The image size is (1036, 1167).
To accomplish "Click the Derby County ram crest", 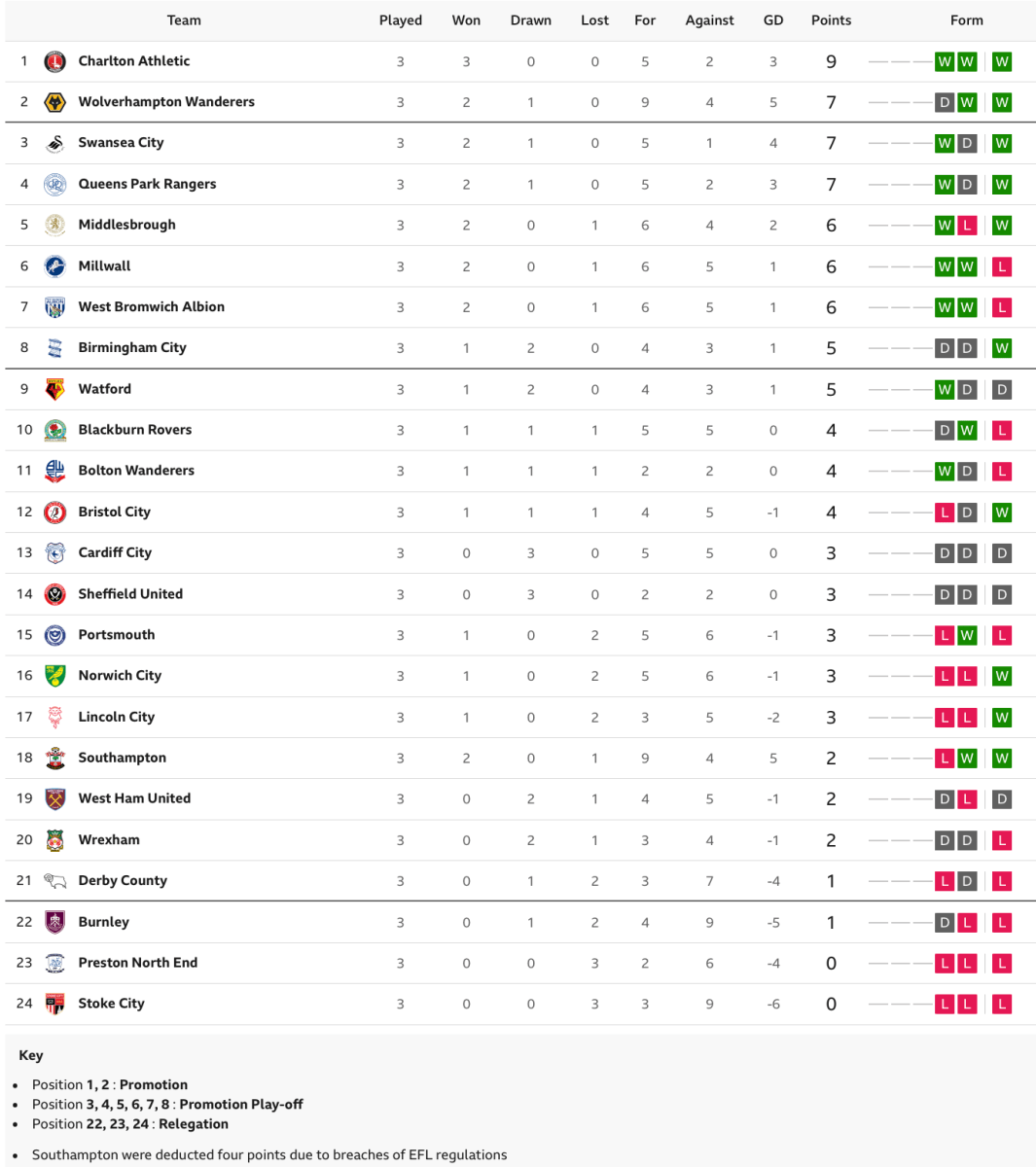I will click(55, 881).
